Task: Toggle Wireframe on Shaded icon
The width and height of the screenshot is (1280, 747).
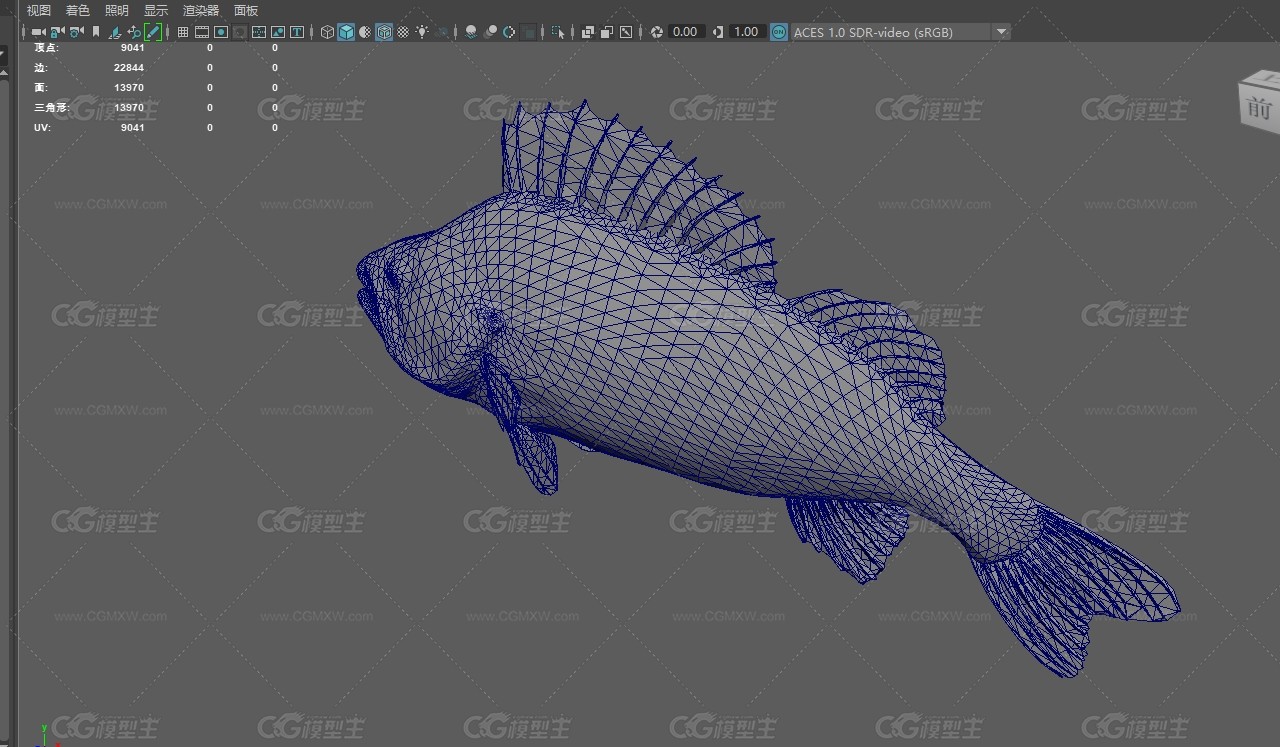Action: pyautogui.click(x=384, y=32)
